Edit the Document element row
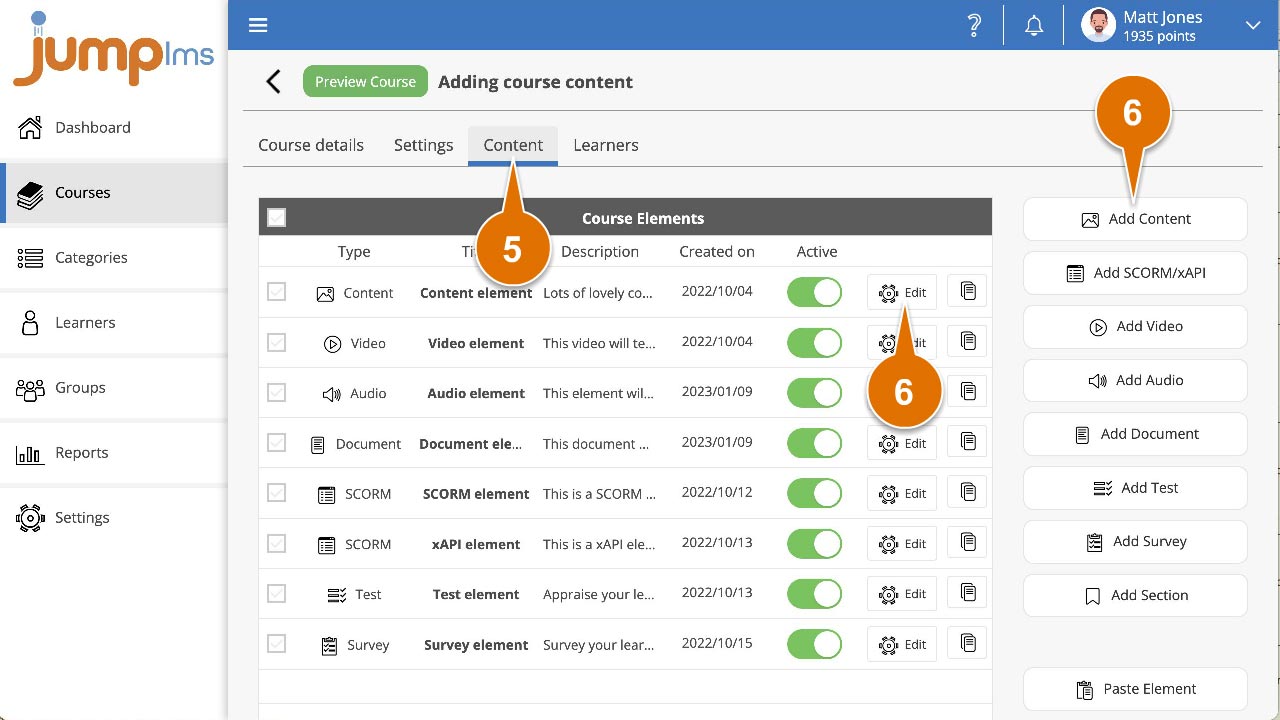This screenshot has height=720, width=1280. point(902,443)
